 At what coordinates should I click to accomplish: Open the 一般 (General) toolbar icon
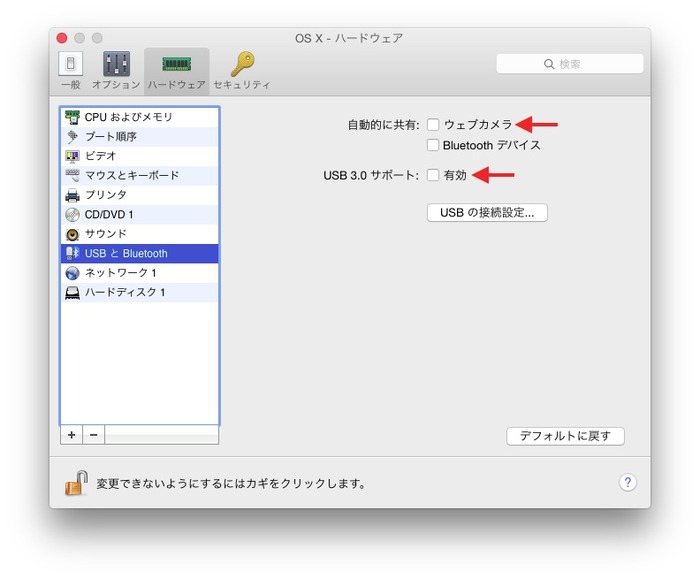[71, 63]
